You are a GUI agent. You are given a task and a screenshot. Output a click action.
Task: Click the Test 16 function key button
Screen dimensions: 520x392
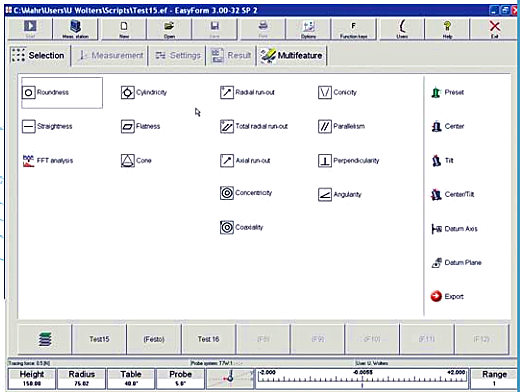(208, 339)
